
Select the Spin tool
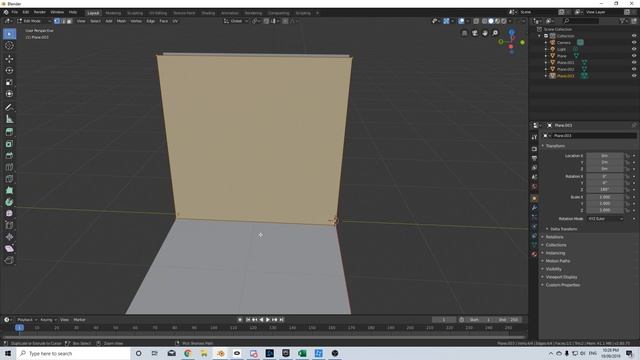point(9,202)
